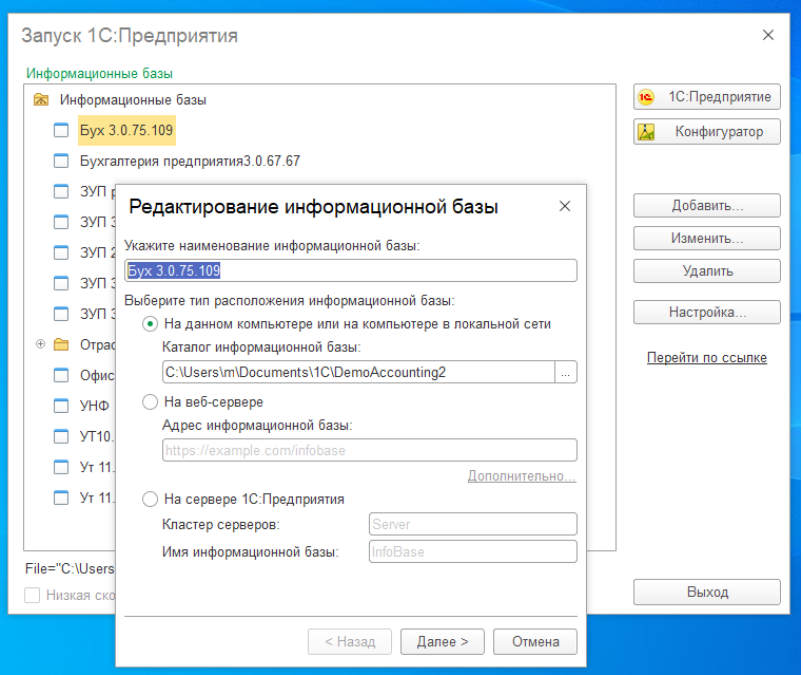Click the Адрес информационной базы URL field
Image resolution: width=803 pixels, height=675 pixels.
click(x=370, y=450)
